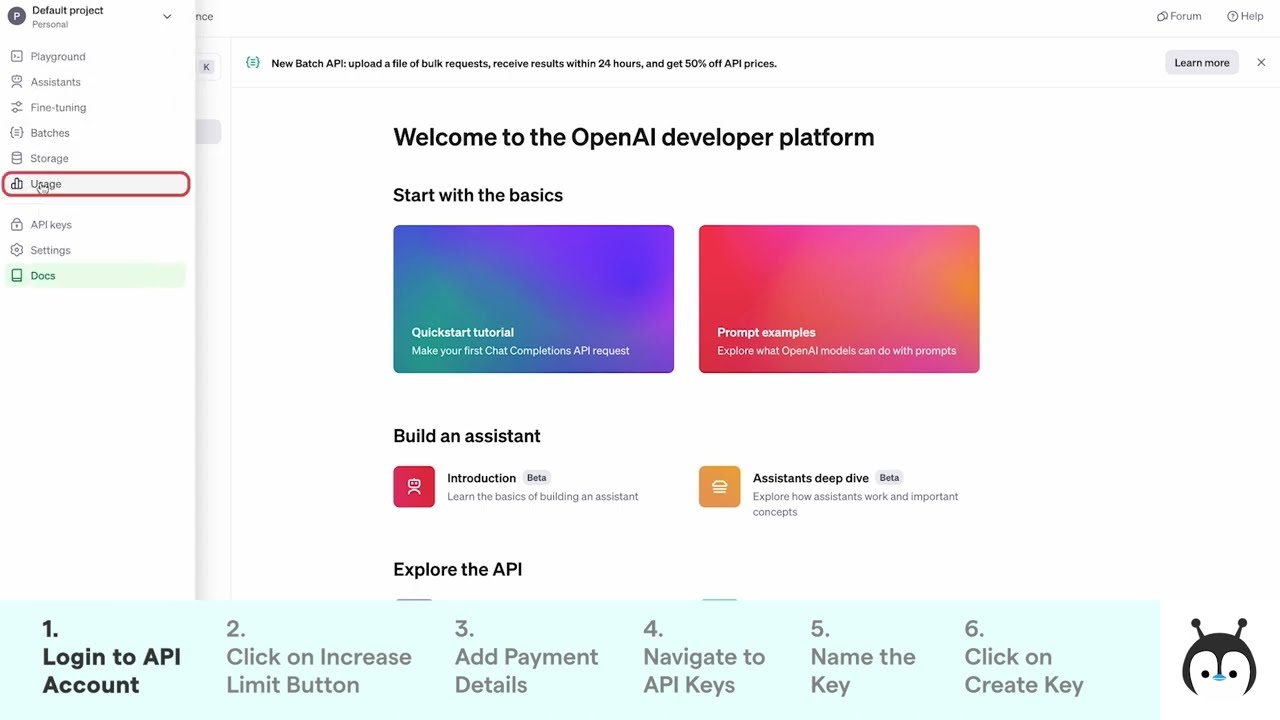
Task: Open the Forum link
Action: (1179, 16)
